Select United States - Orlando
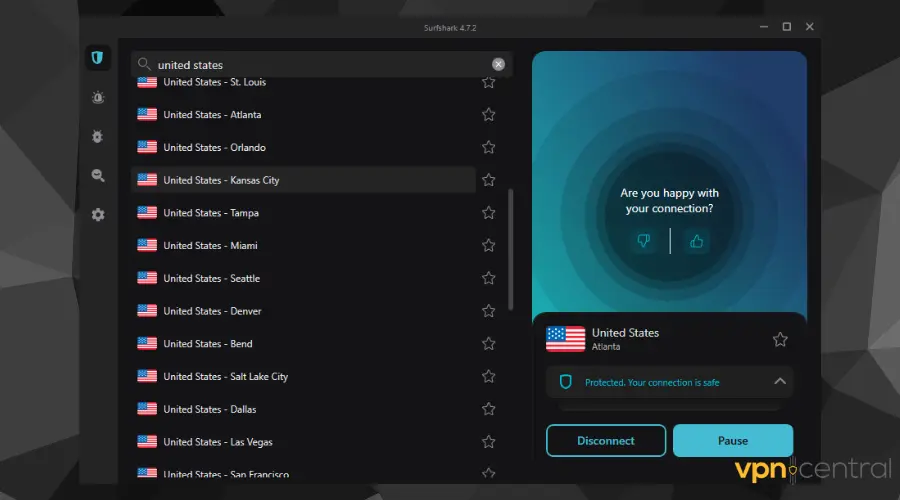Screen dimensions: 900x500 (303, 148)
